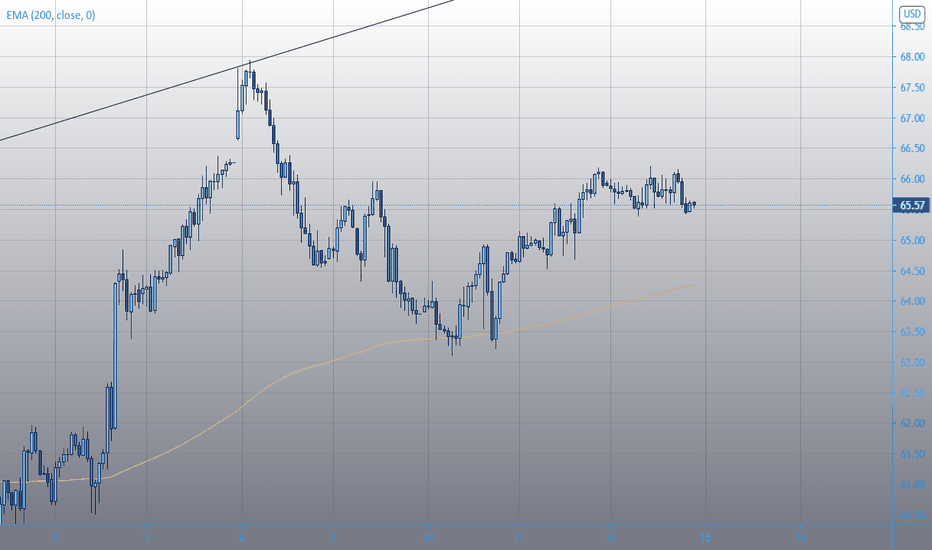
Task: Click date label 10 on time axis
Action: tap(428, 537)
